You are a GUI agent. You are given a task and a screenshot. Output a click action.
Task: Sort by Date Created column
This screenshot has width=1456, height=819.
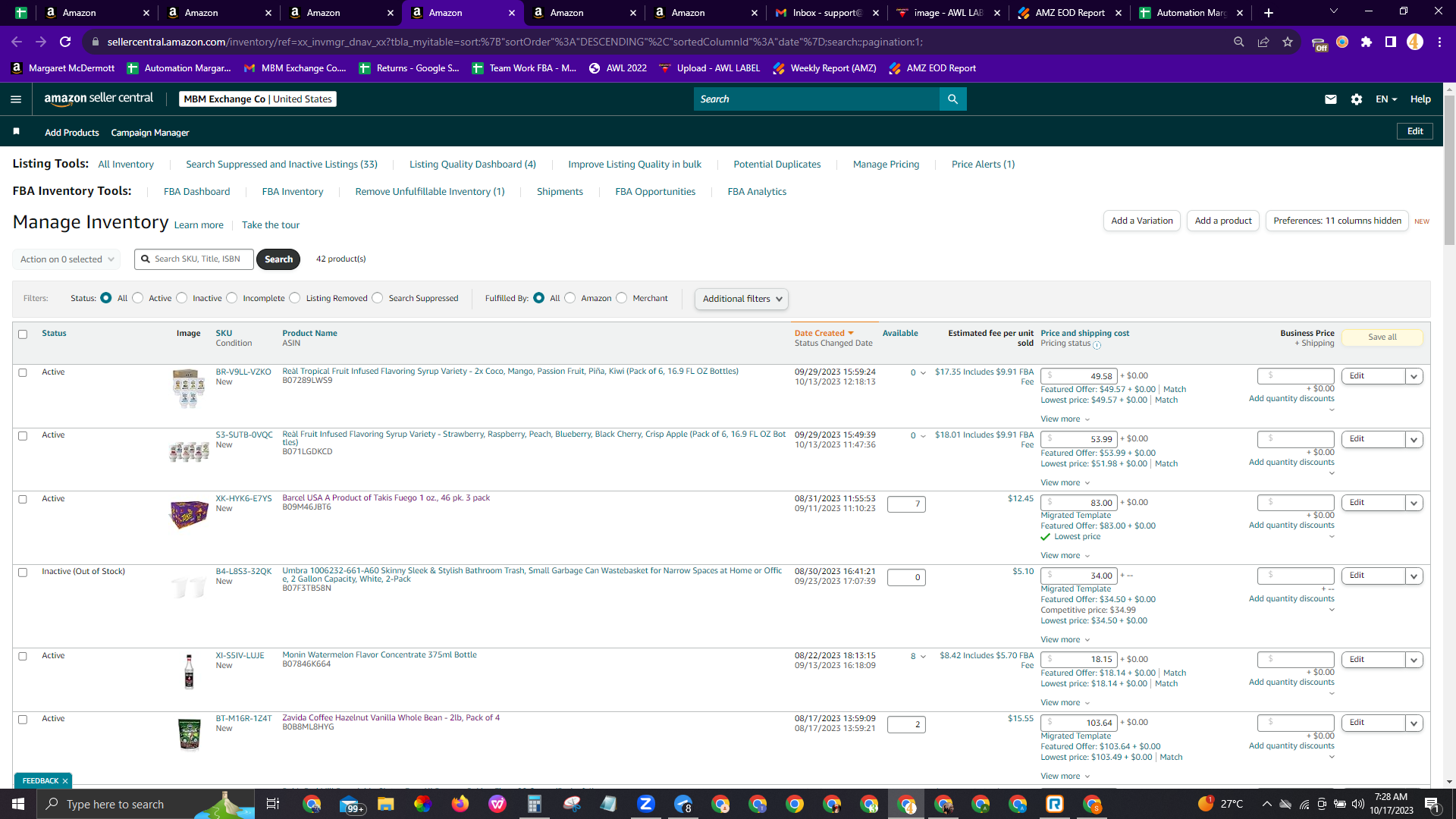824,334
